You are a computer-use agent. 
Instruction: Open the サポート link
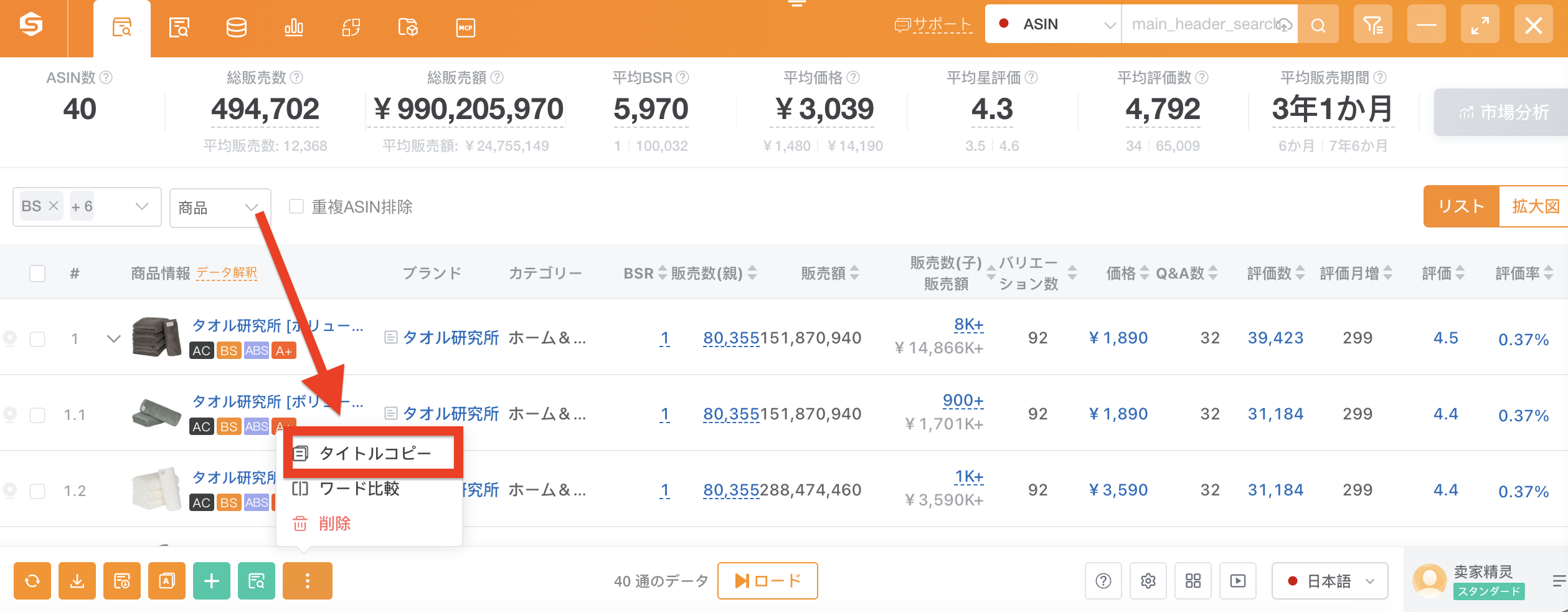(933, 25)
